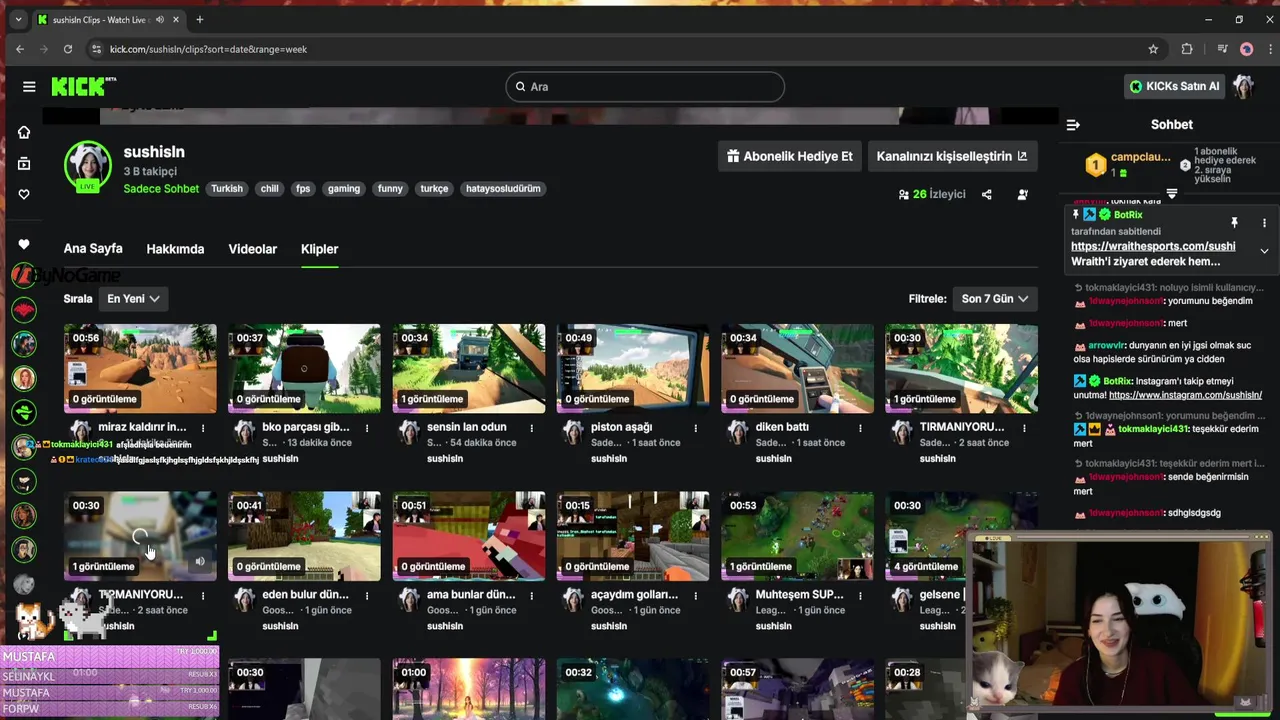The height and width of the screenshot is (720, 1280).
Task: Toggle mute on hovered clip preview
Action: [200, 562]
